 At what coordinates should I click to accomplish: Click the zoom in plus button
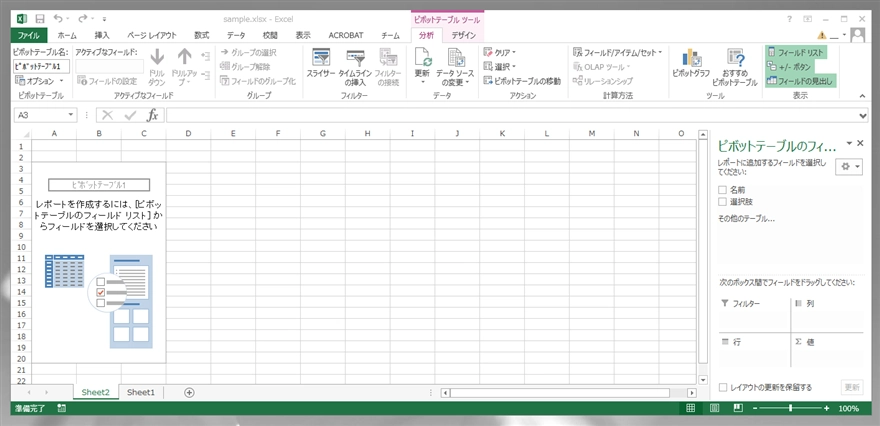pyautogui.click(x=826, y=408)
